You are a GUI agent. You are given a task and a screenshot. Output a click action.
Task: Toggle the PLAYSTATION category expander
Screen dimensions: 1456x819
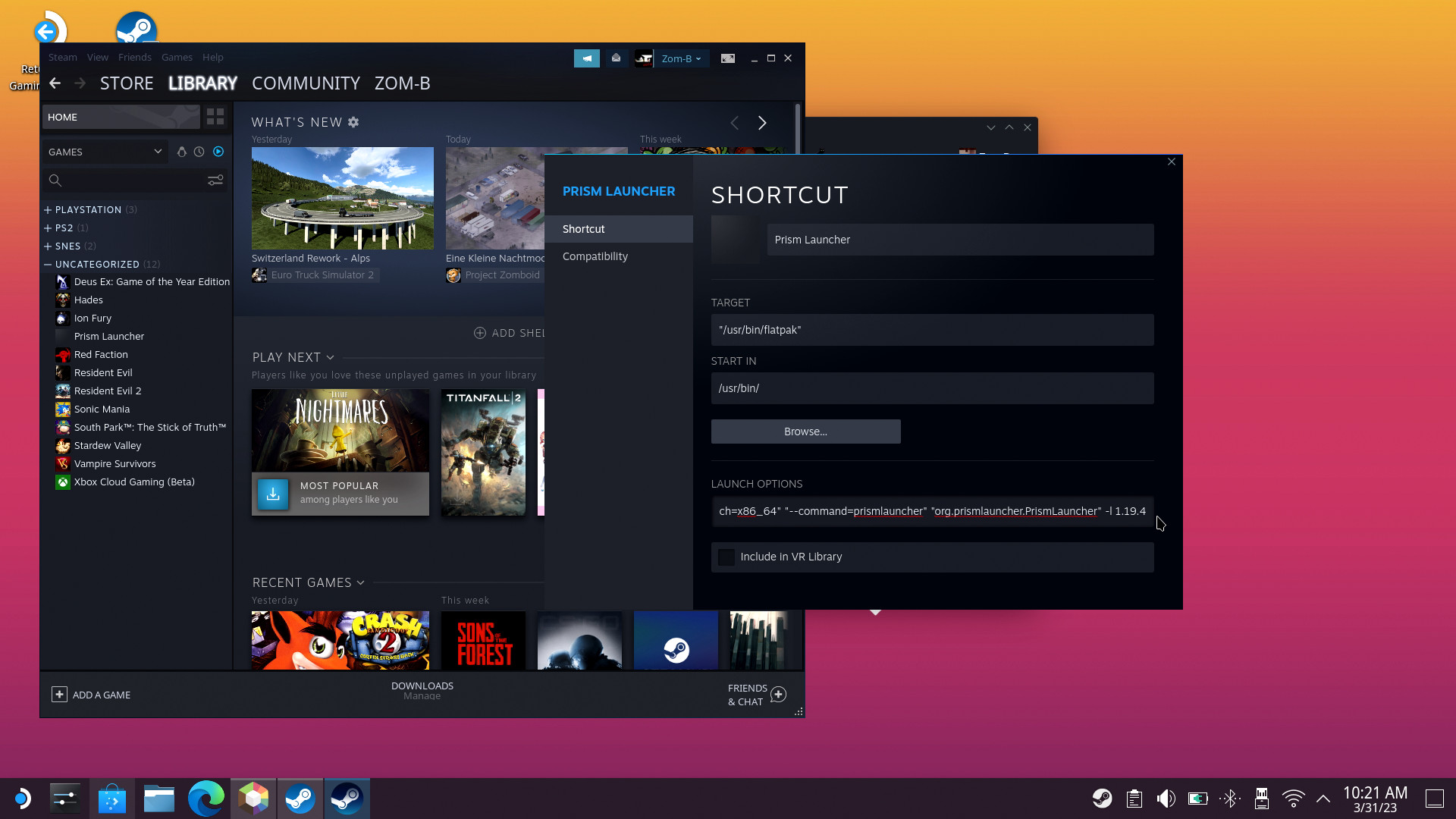pyautogui.click(x=47, y=209)
